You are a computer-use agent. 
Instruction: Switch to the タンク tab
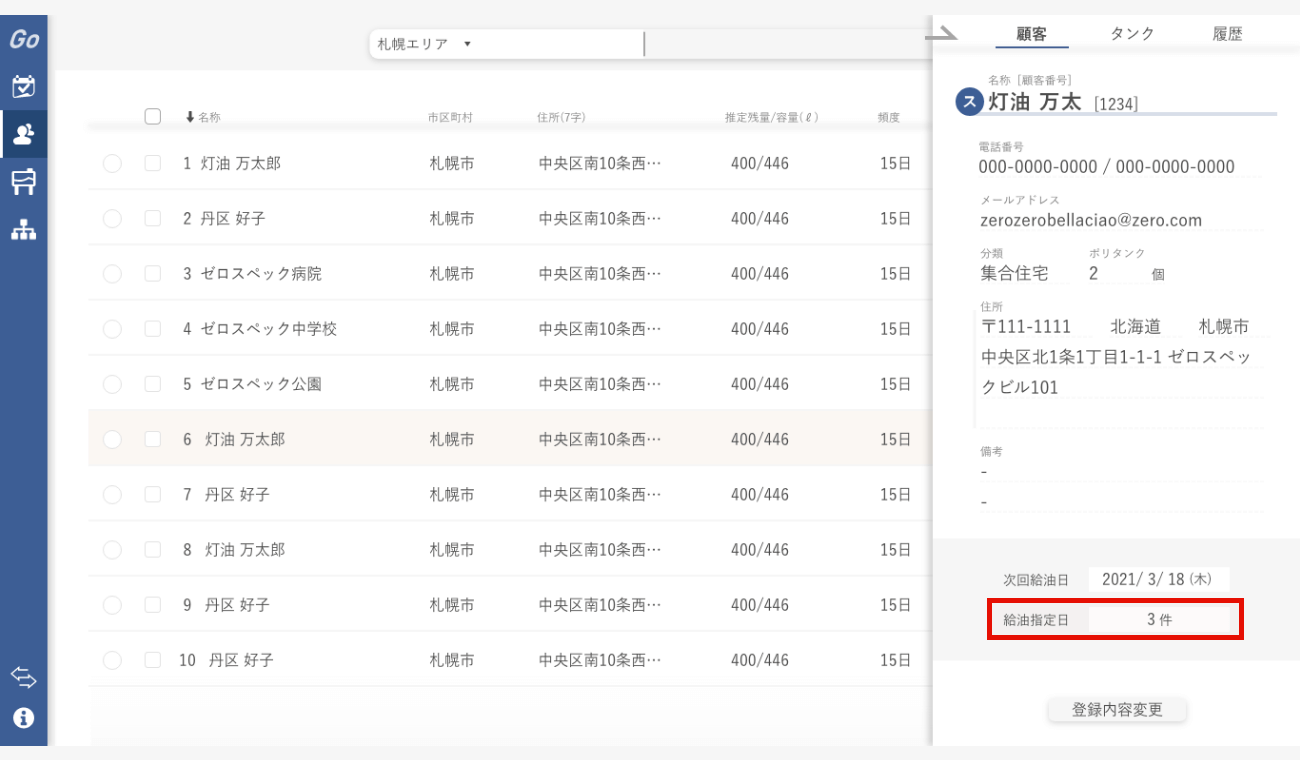(1132, 34)
